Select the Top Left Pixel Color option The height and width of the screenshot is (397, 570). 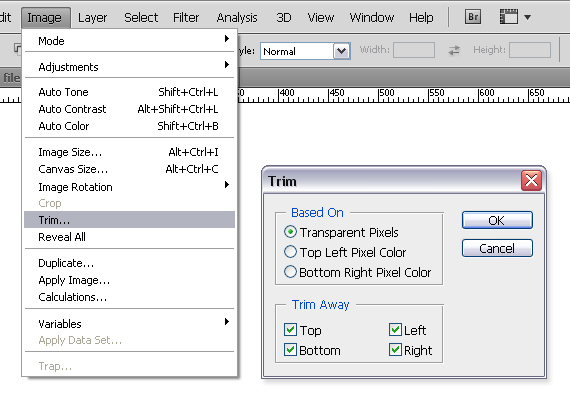[290, 252]
